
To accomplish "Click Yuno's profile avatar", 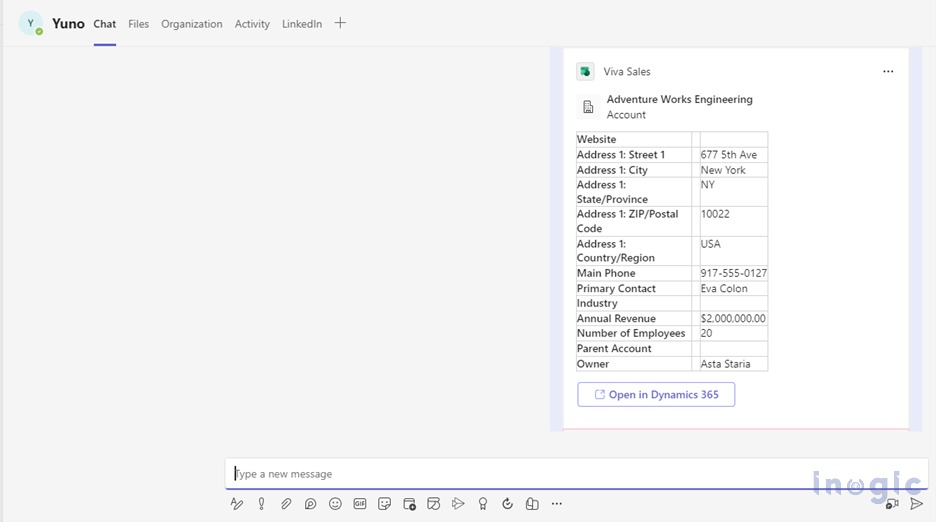I will pyautogui.click(x=30, y=24).
